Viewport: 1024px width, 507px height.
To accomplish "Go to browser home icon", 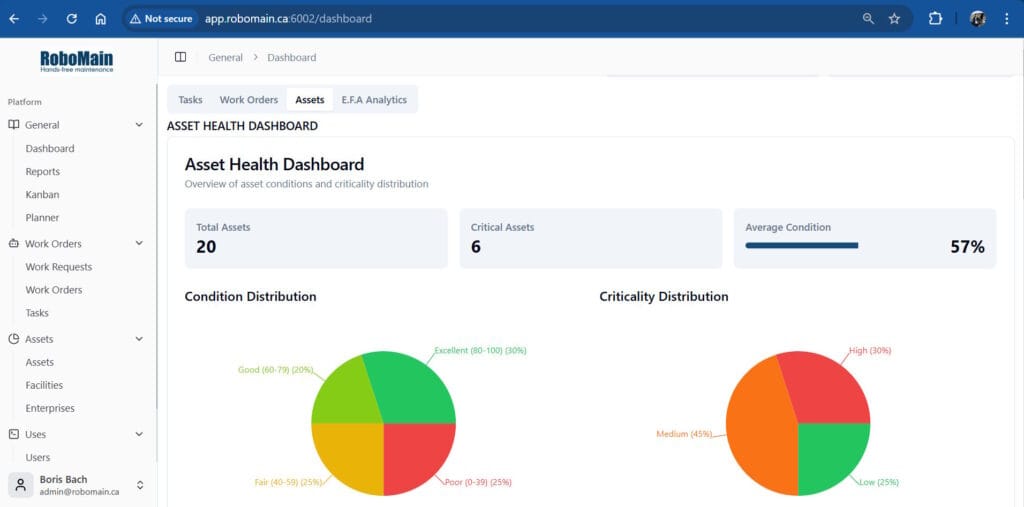I will 100,18.
